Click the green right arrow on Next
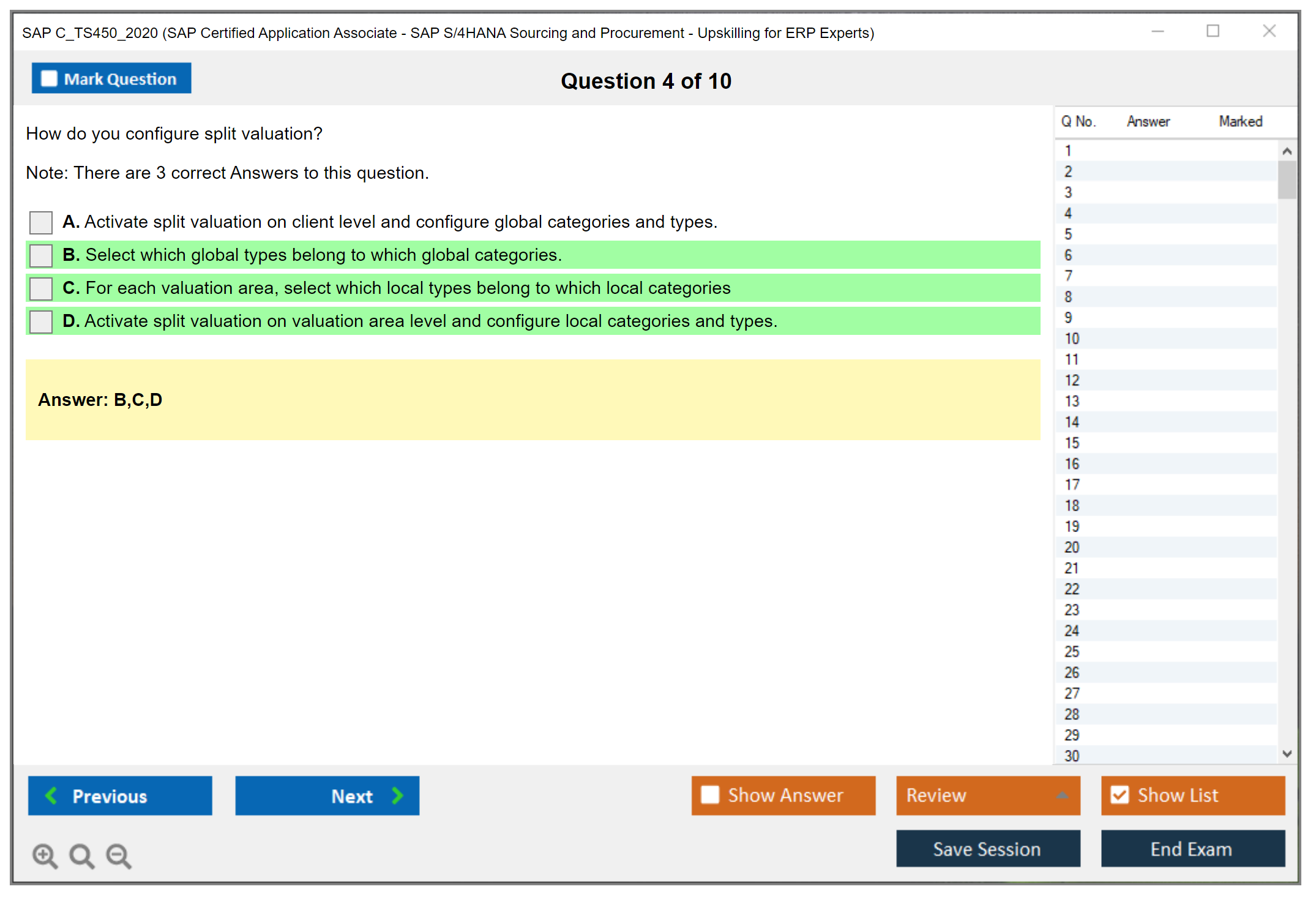 (397, 795)
